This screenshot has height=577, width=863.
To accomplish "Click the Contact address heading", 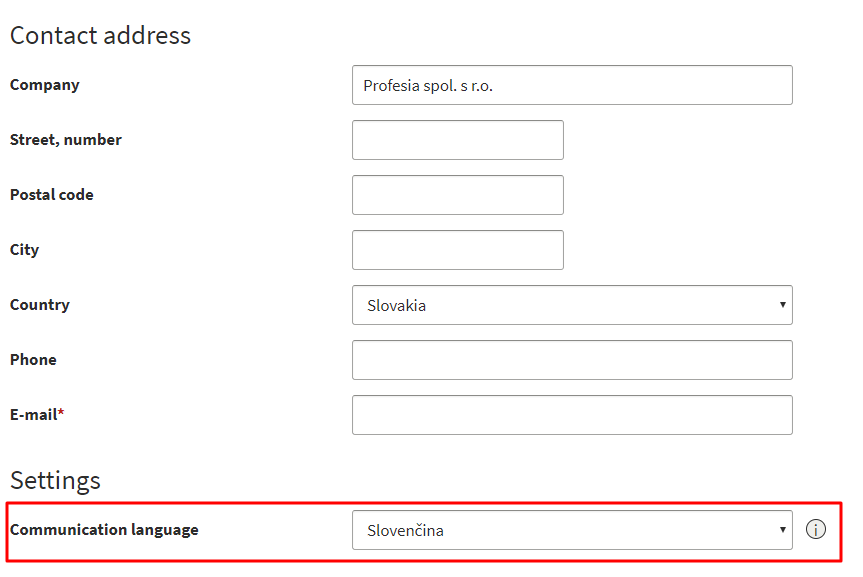I will tap(100, 36).
